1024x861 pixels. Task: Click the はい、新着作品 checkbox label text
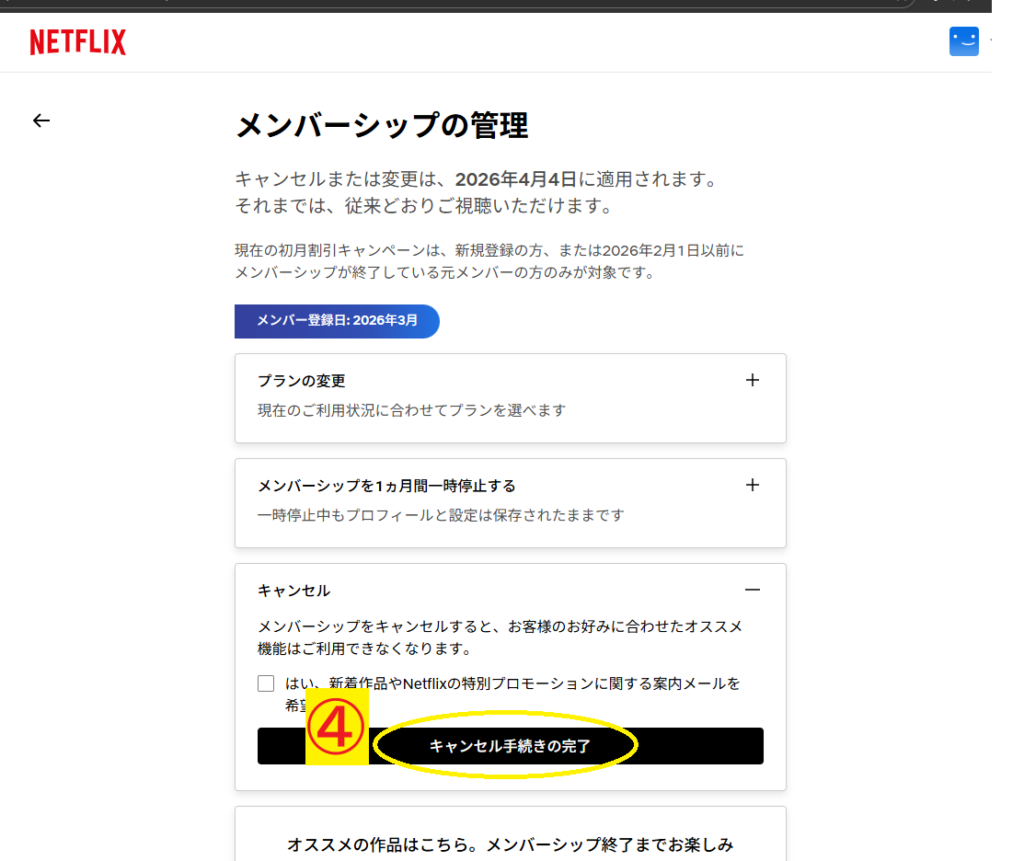[512, 684]
